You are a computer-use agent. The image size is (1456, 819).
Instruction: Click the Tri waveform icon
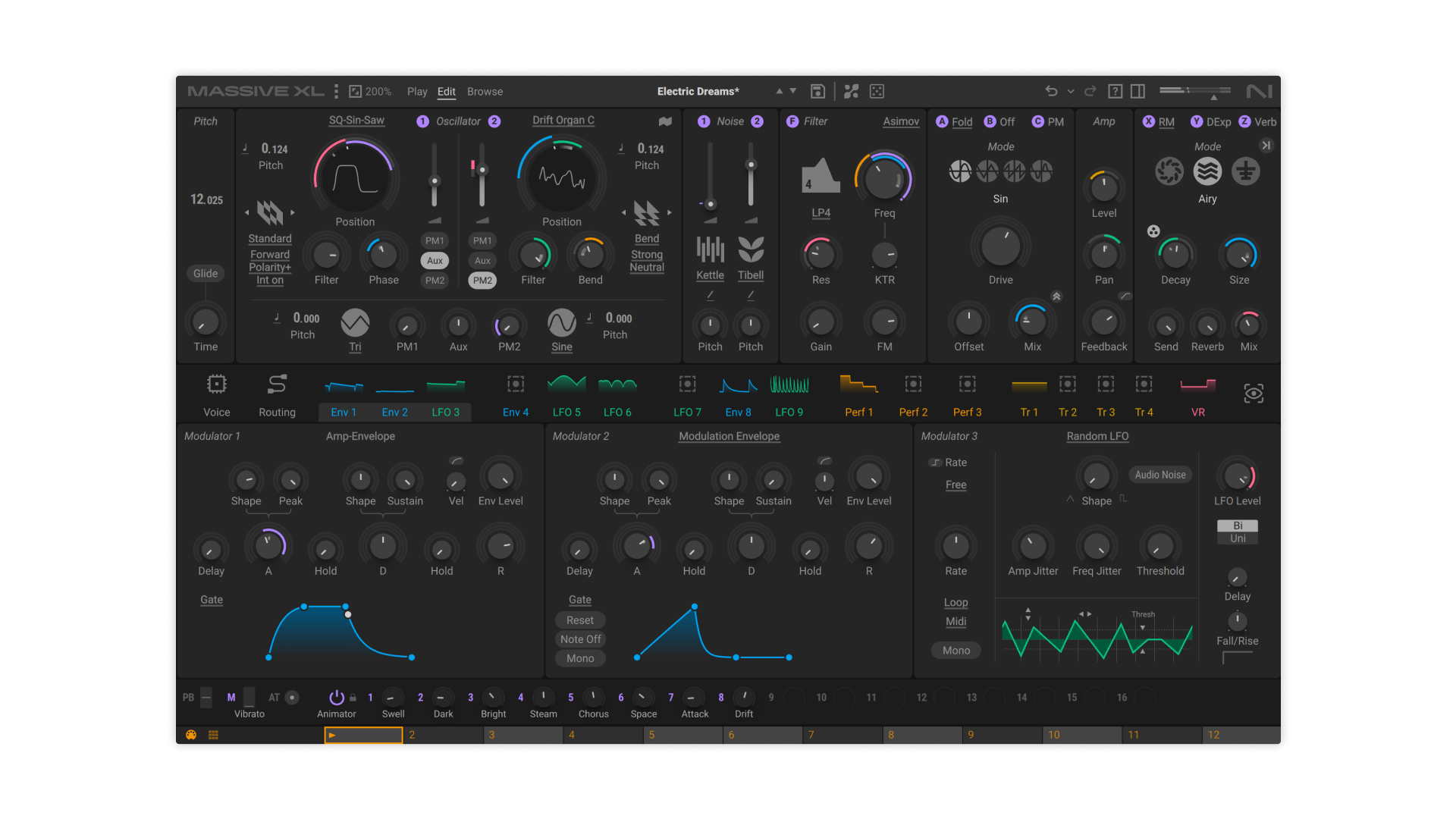pyautogui.click(x=355, y=323)
